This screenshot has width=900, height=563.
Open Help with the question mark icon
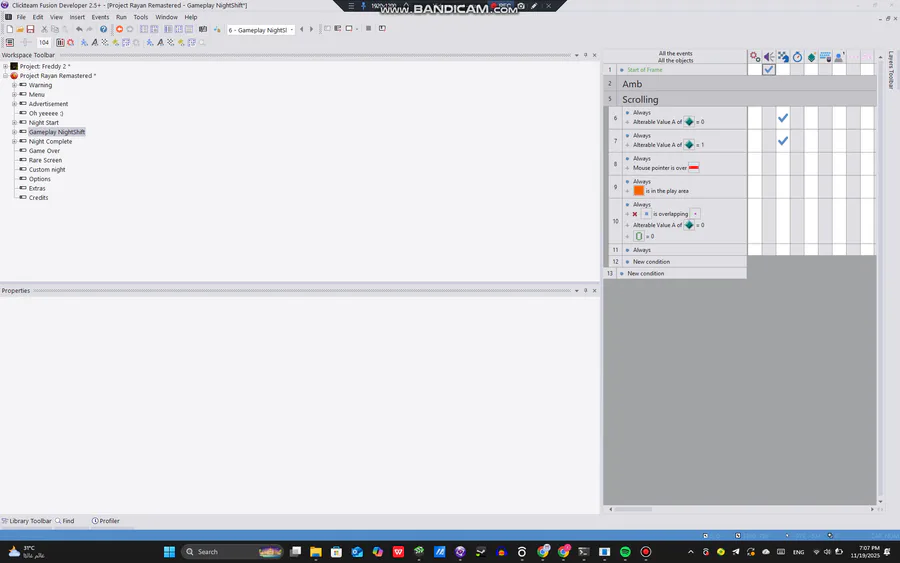[103, 29]
